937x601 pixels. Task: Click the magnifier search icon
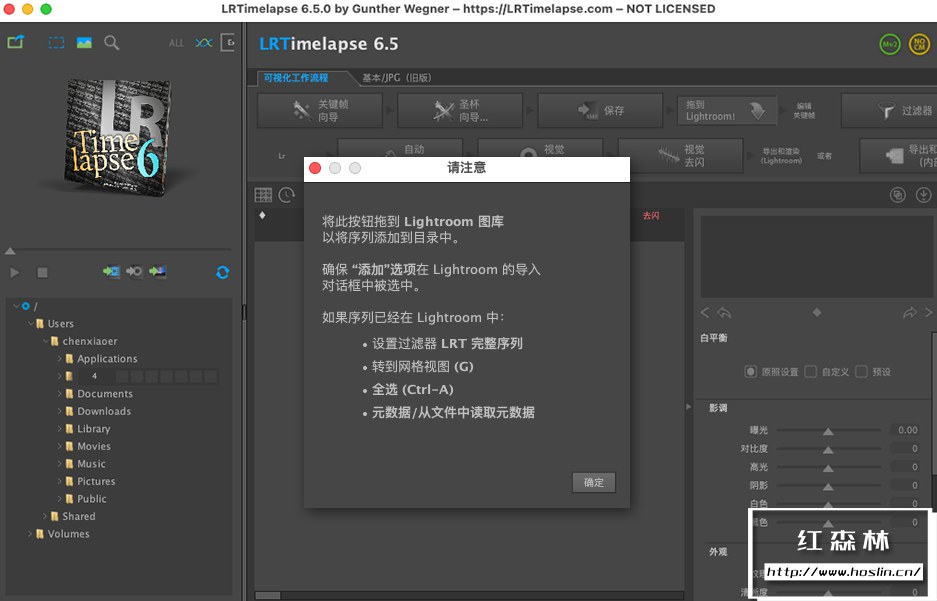pyautogui.click(x=111, y=42)
